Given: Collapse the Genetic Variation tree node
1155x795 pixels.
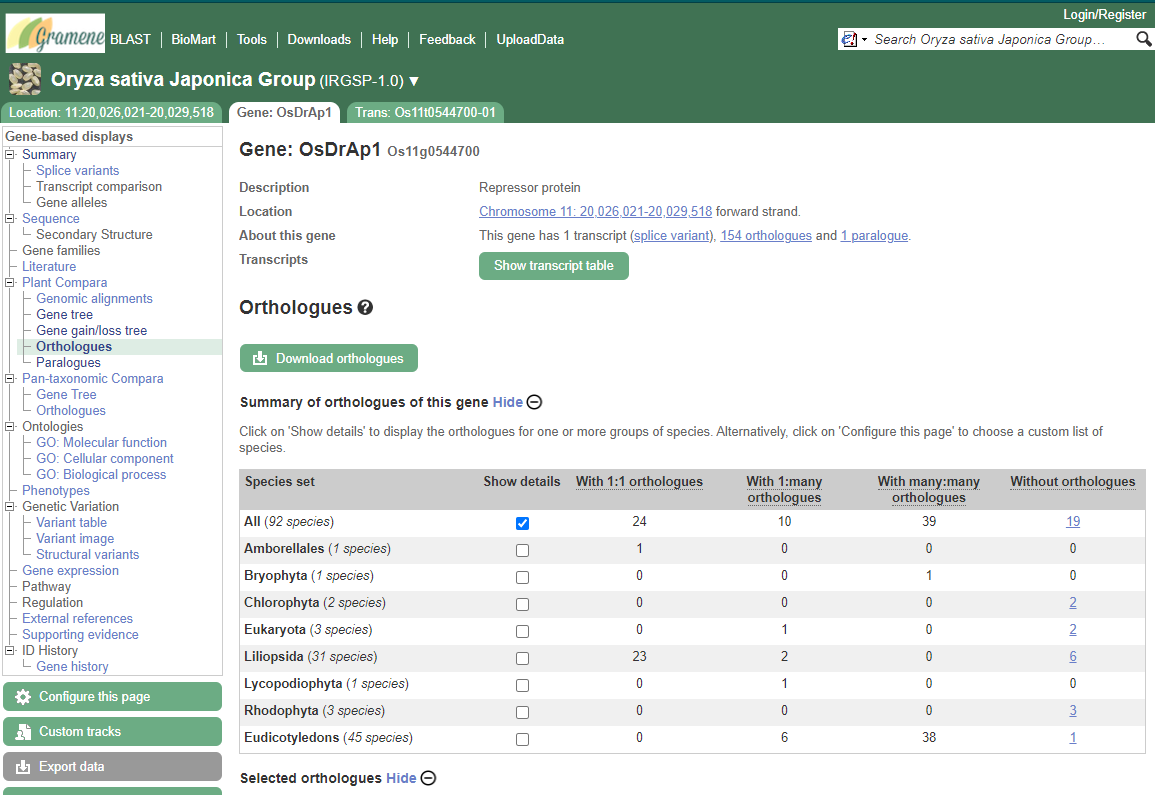Looking at the screenshot, I should point(10,507).
